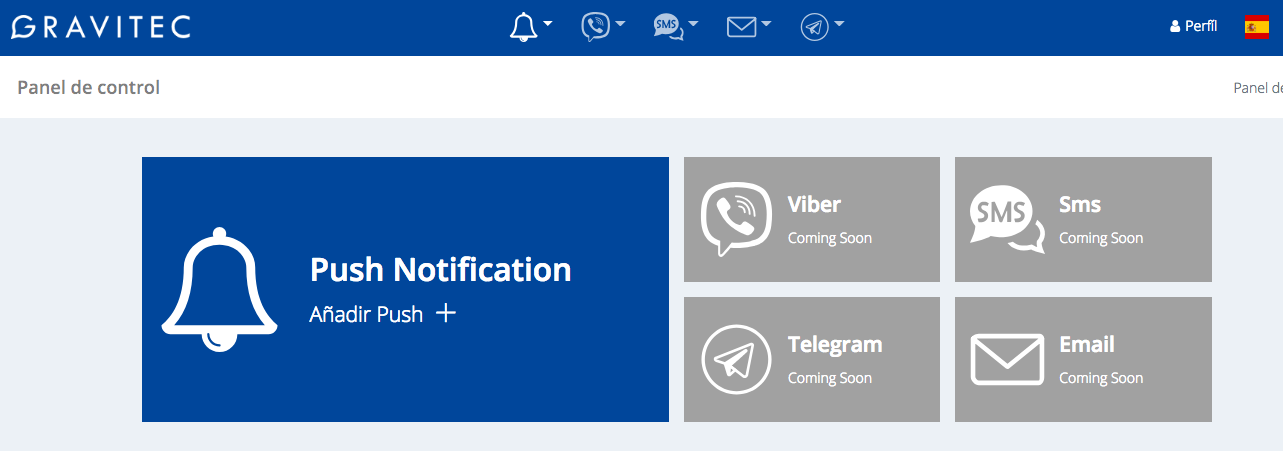Click the Añadir Push link
Image resolution: width=1283 pixels, height=451 pixels.
click(x=367, y=314)
